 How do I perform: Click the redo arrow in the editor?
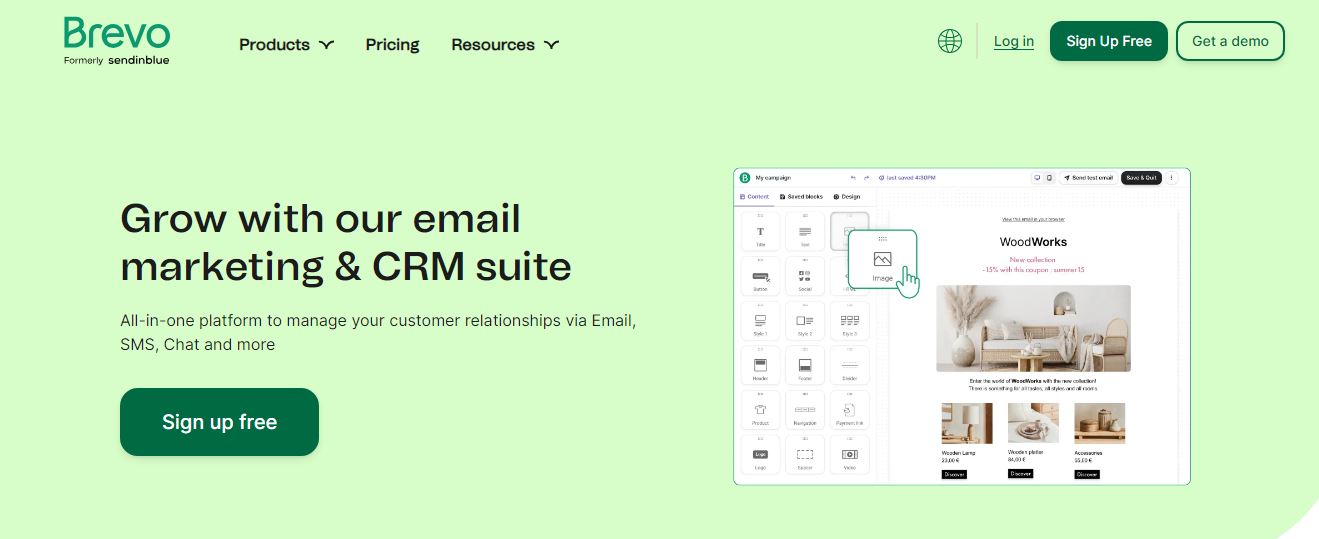(867, 178)
